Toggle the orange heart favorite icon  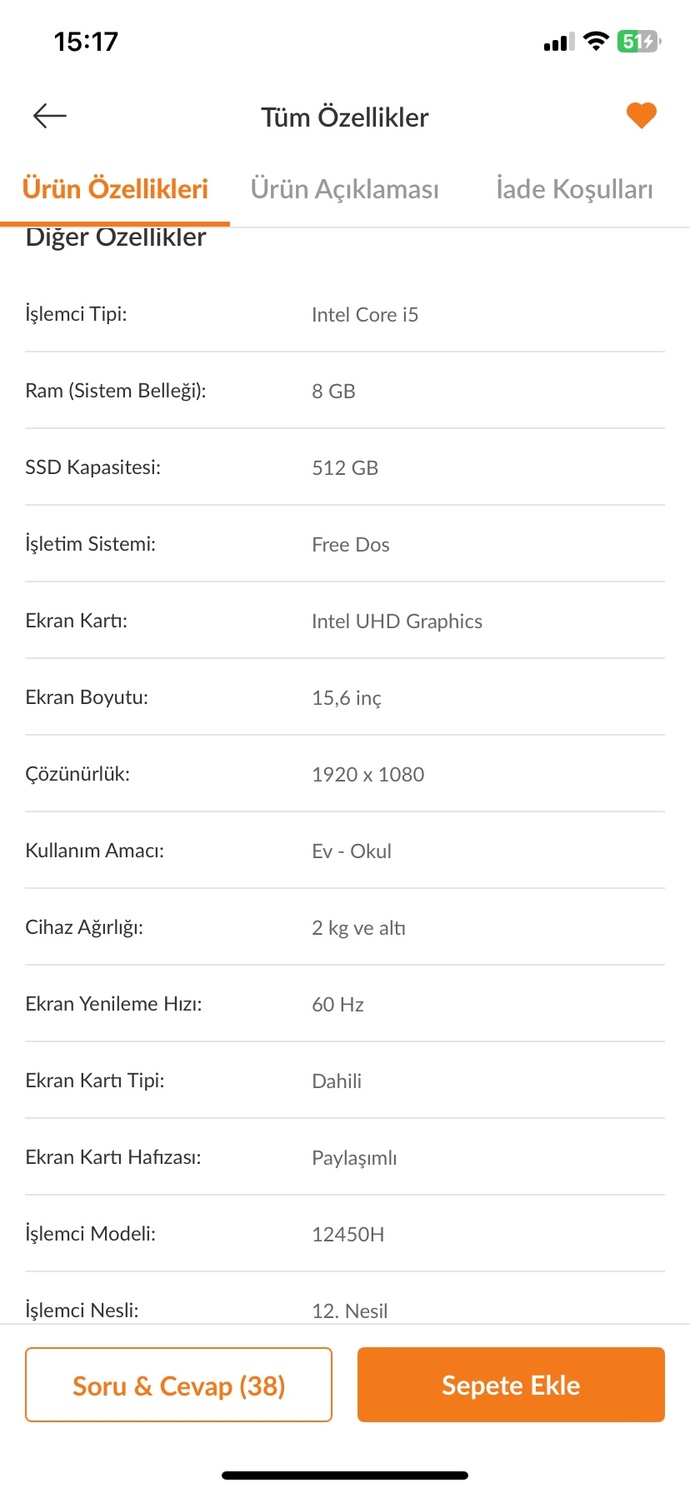coord(641,116)
